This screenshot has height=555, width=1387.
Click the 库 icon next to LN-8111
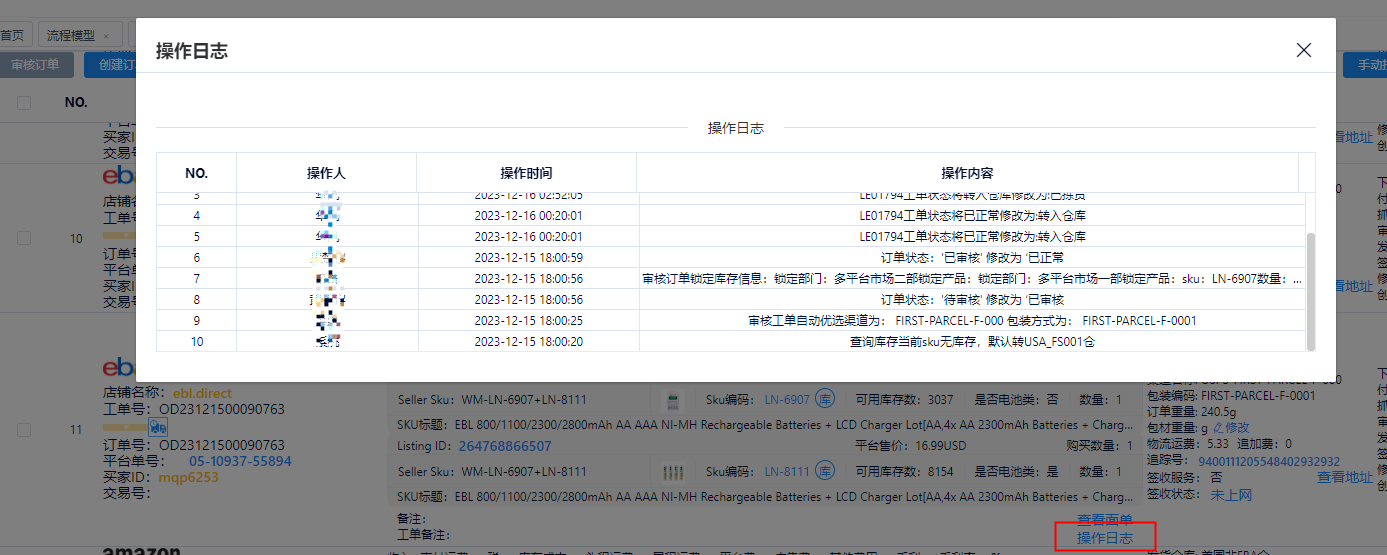click(825, 471)
